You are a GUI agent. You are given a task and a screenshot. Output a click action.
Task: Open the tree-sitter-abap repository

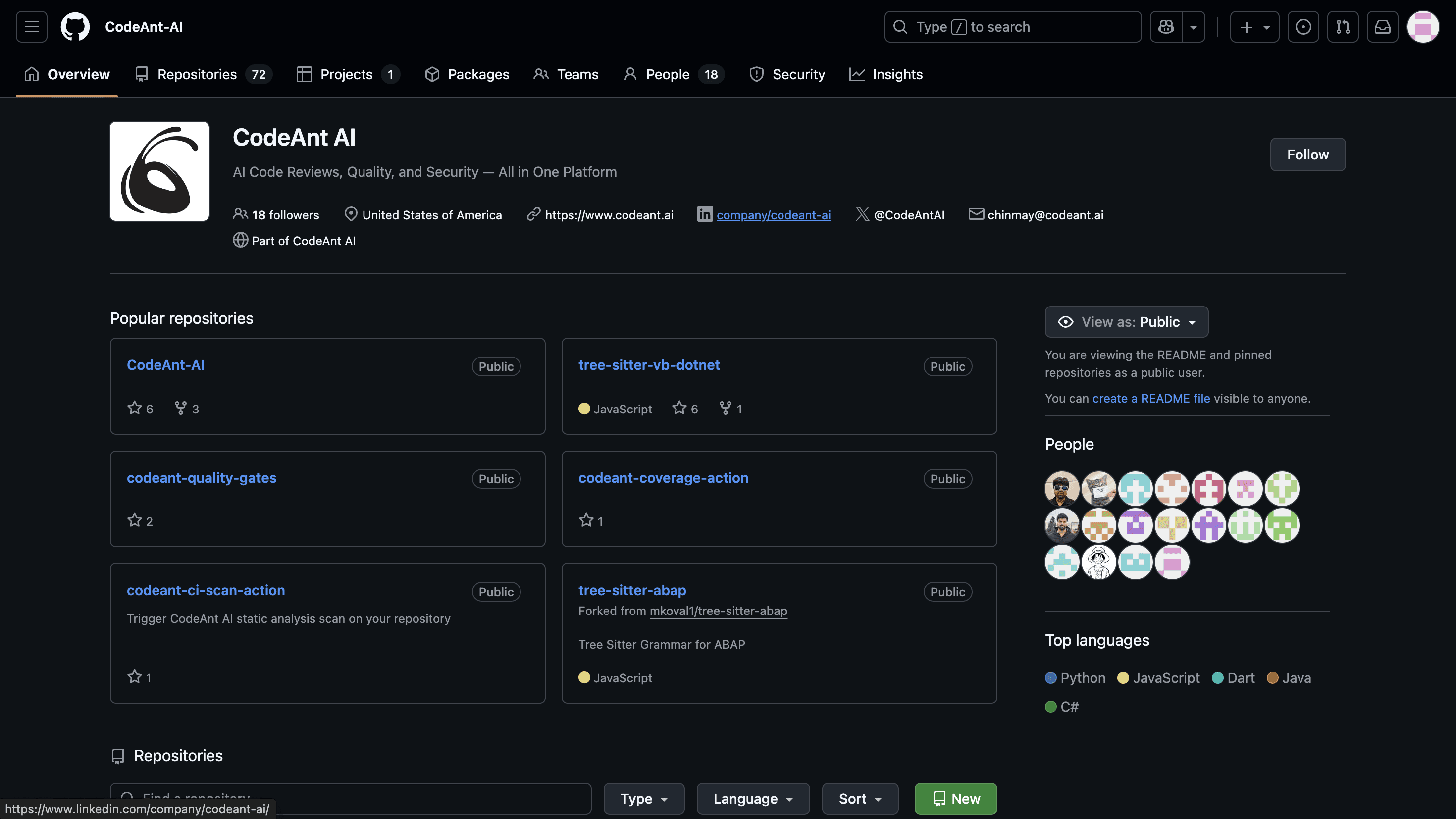[632, 590]
